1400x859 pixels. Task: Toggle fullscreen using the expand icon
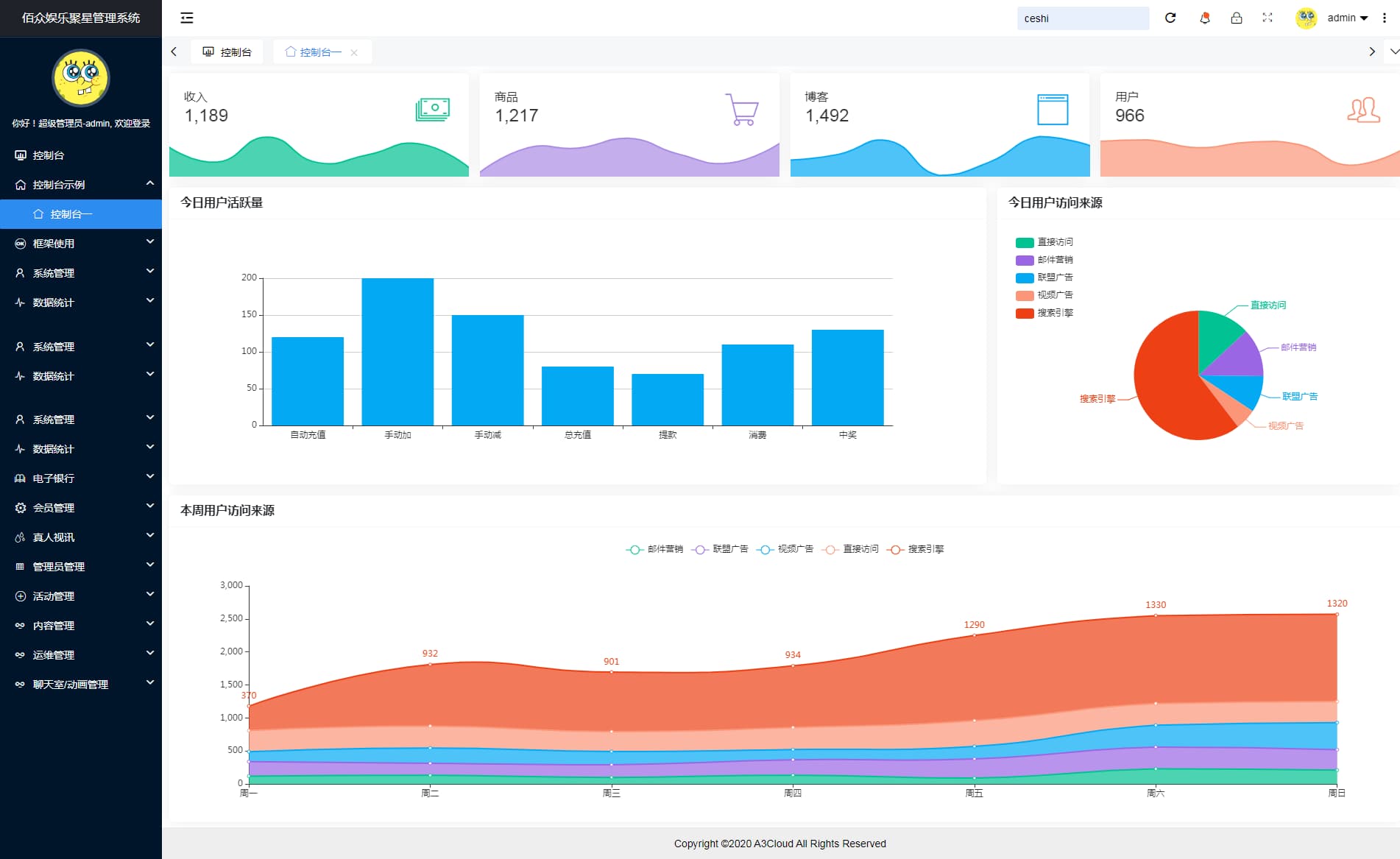pos(1268,18)
